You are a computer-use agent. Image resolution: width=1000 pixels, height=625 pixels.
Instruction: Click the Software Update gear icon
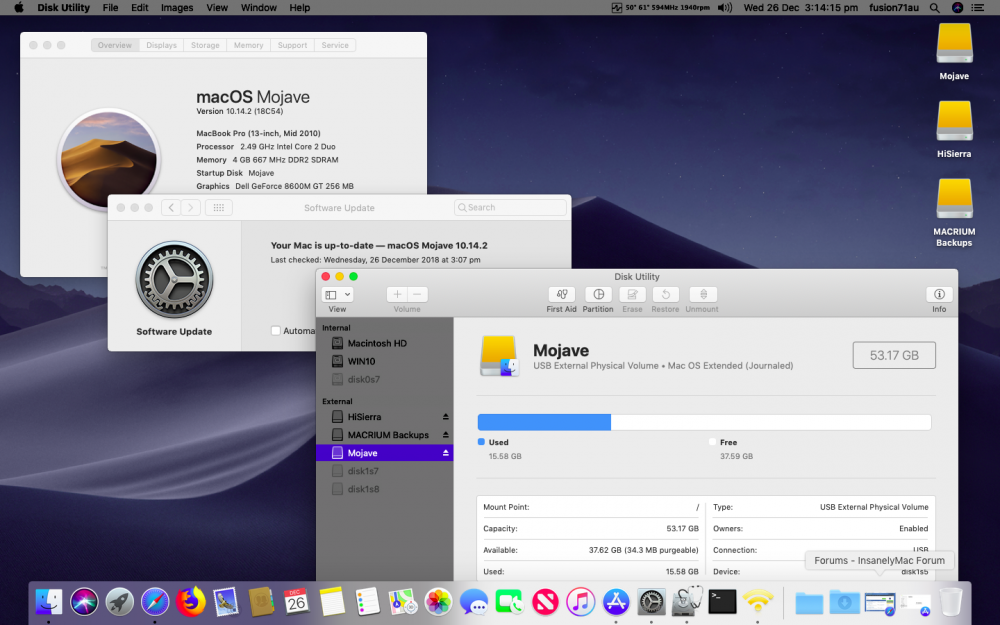174,280
